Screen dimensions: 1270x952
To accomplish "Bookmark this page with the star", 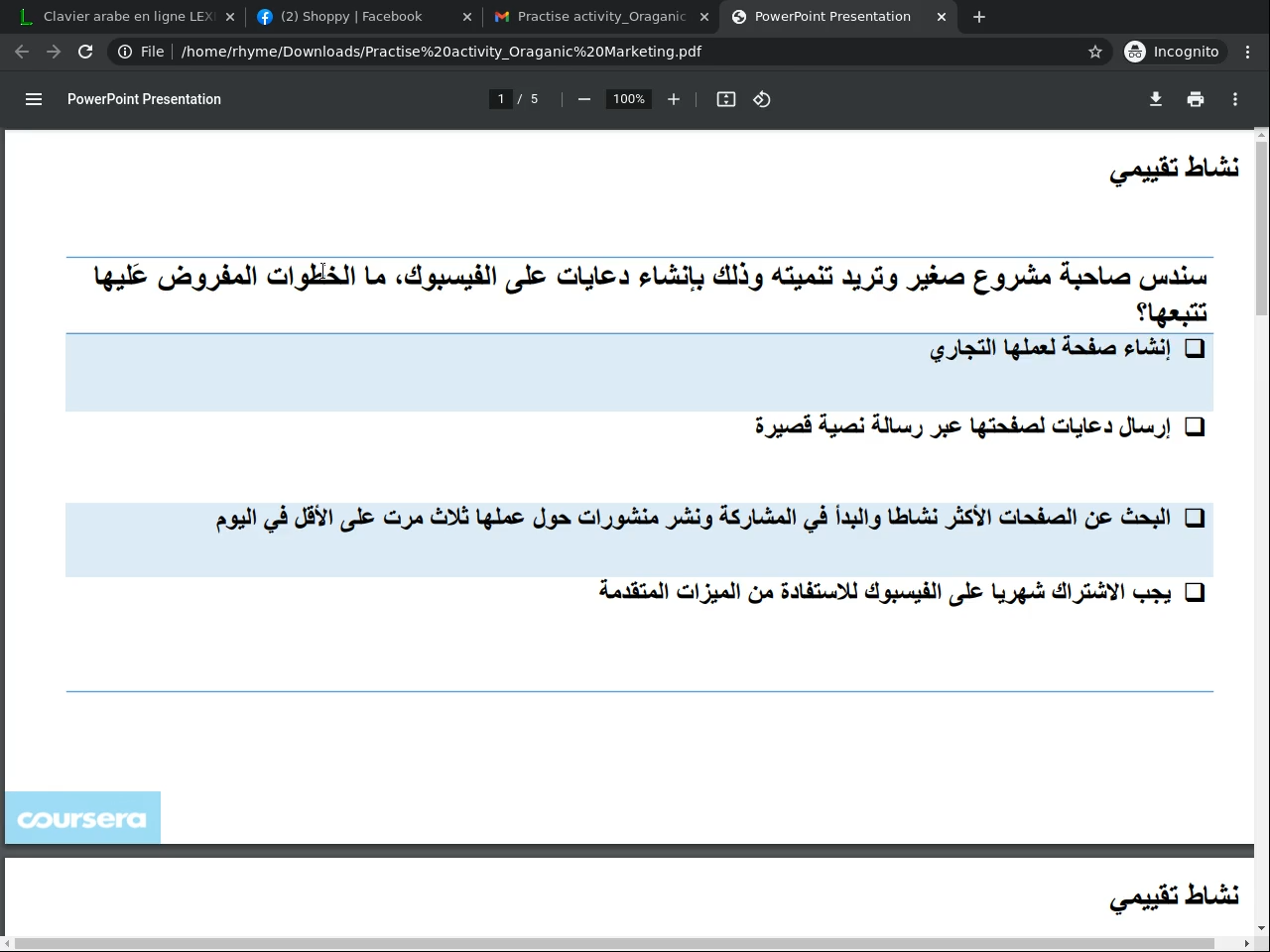I will click(x=1095, y=52).
